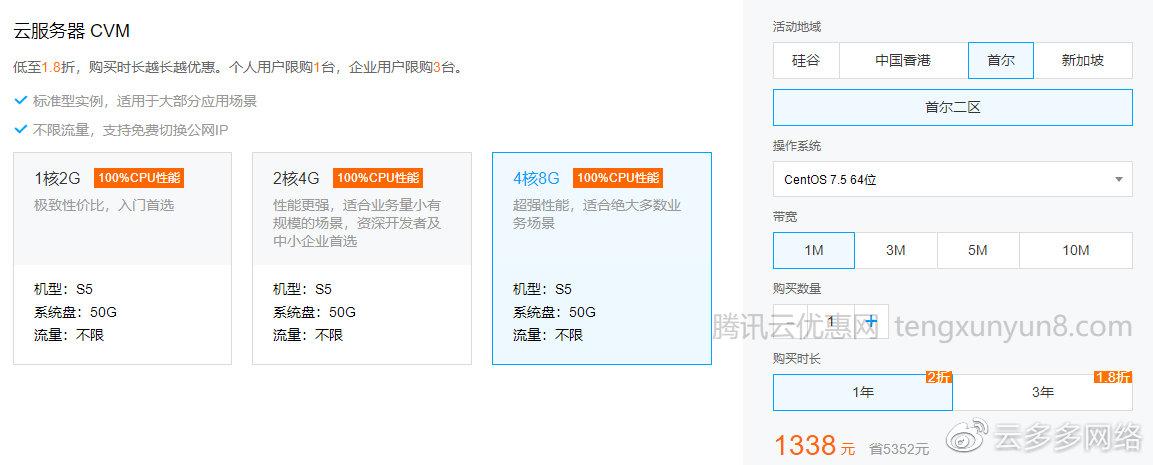Click the 云服务器 CVM heading
The width and height of the screenshot is (1153, 465).
point(72,31)
